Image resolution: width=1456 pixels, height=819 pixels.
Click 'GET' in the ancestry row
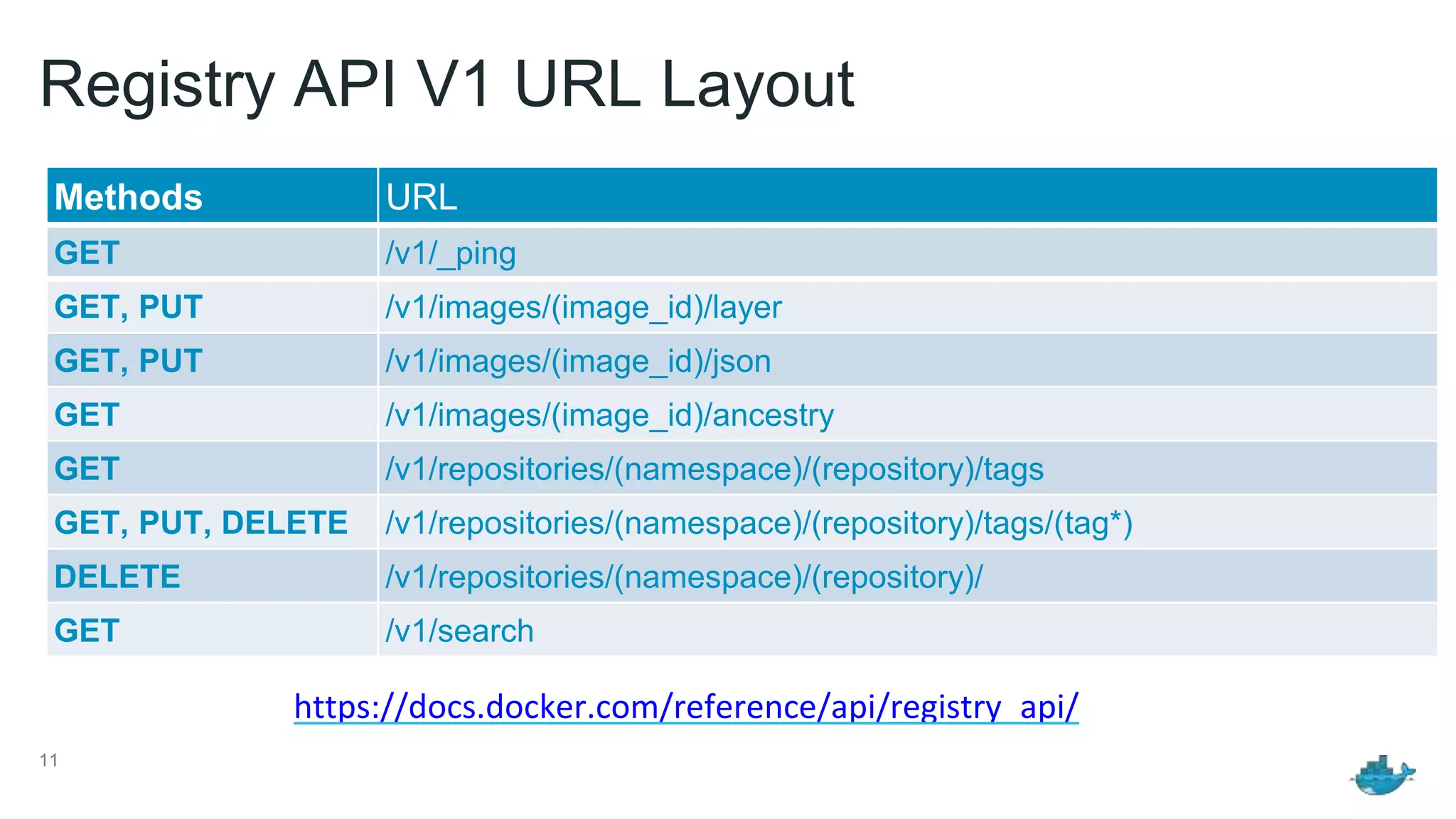(212, 414)
